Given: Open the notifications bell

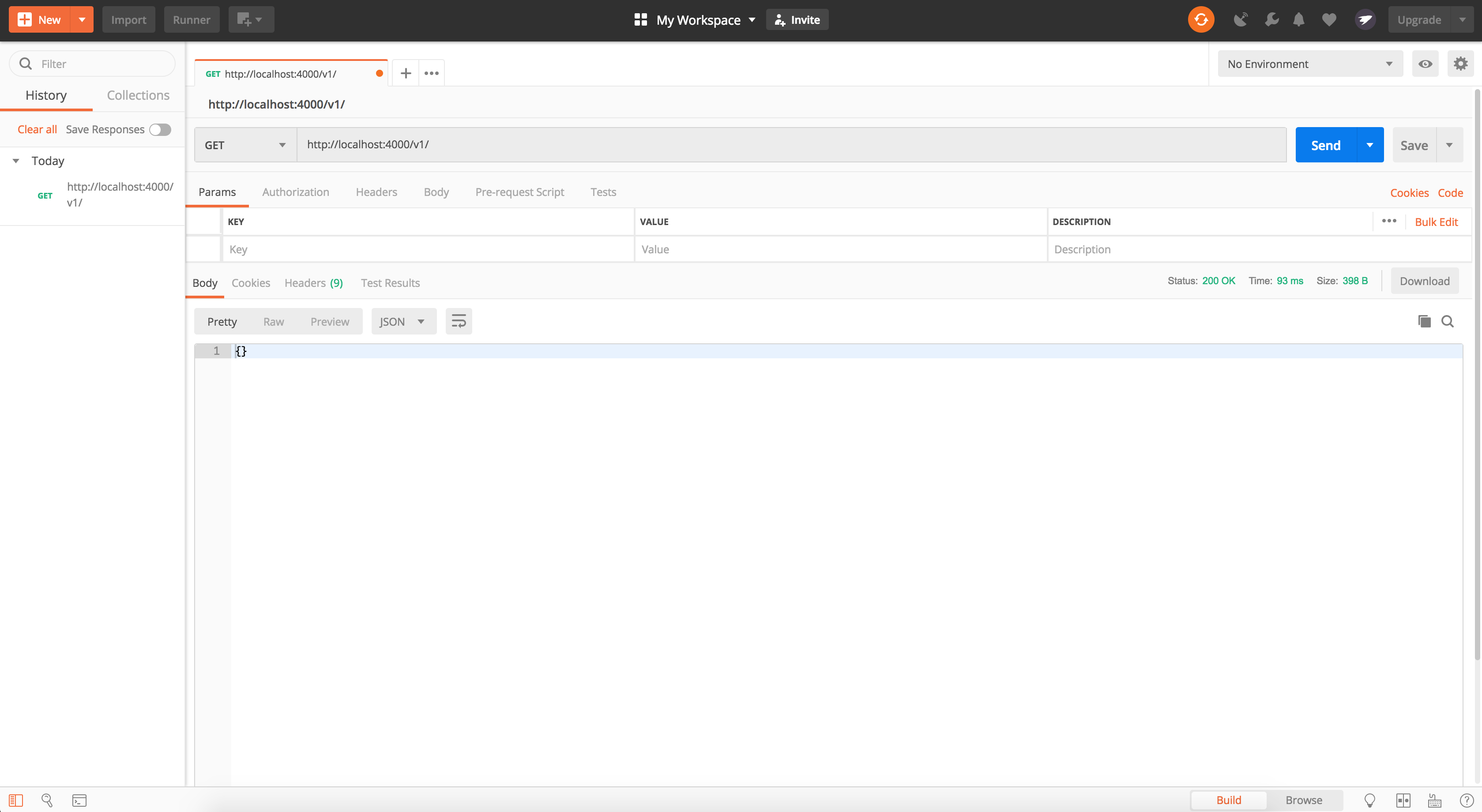Looking at the screenshot, I should coord(1298,19).
